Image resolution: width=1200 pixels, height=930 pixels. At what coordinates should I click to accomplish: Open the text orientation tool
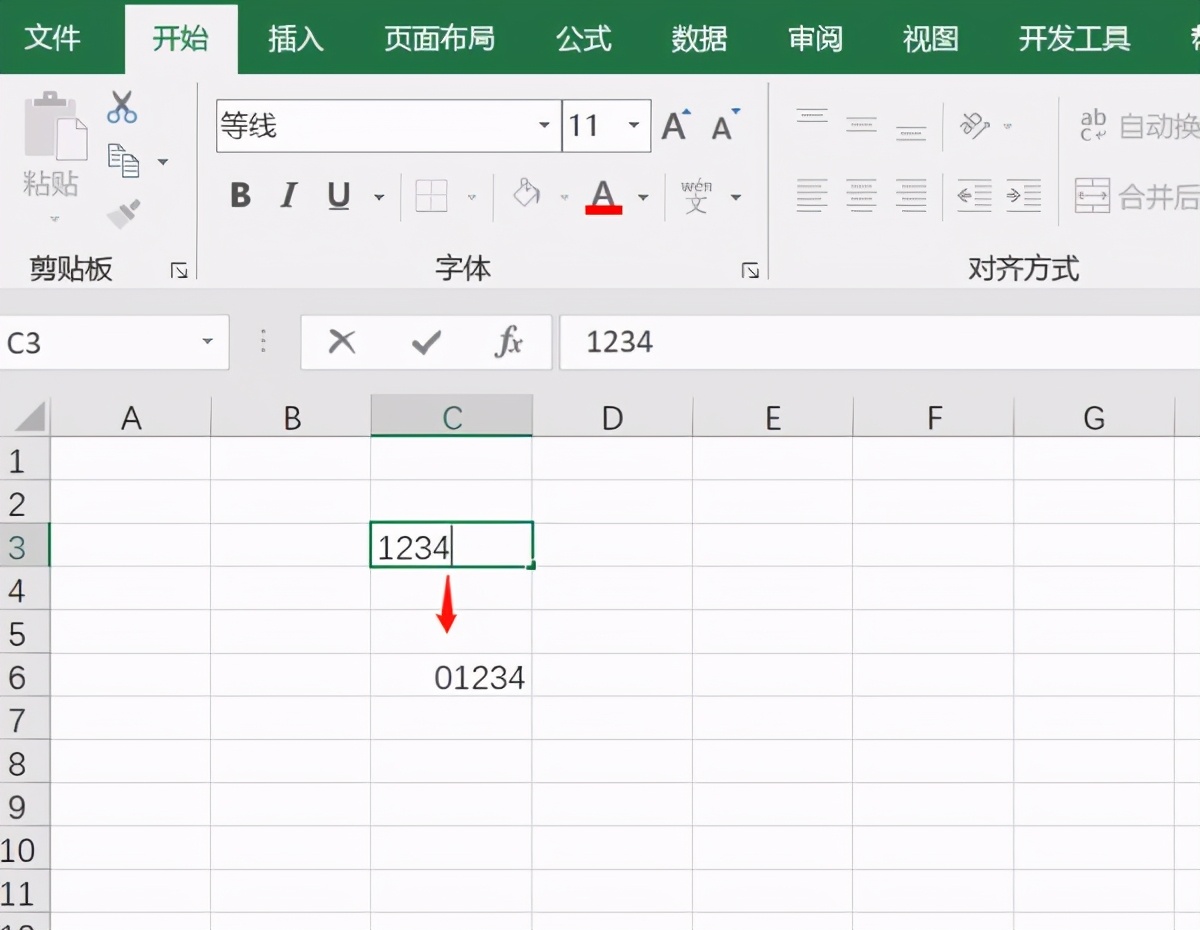point(974,124)
